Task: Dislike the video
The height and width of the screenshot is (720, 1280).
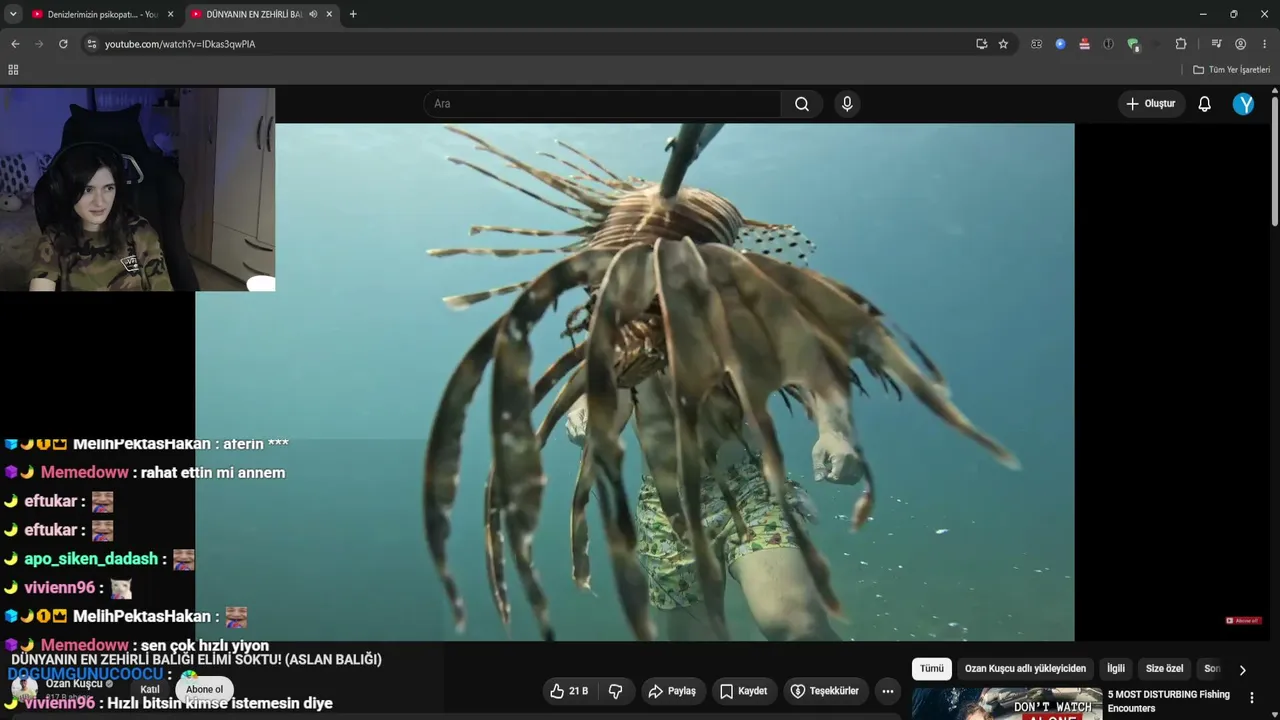Action: click(616, 691)
